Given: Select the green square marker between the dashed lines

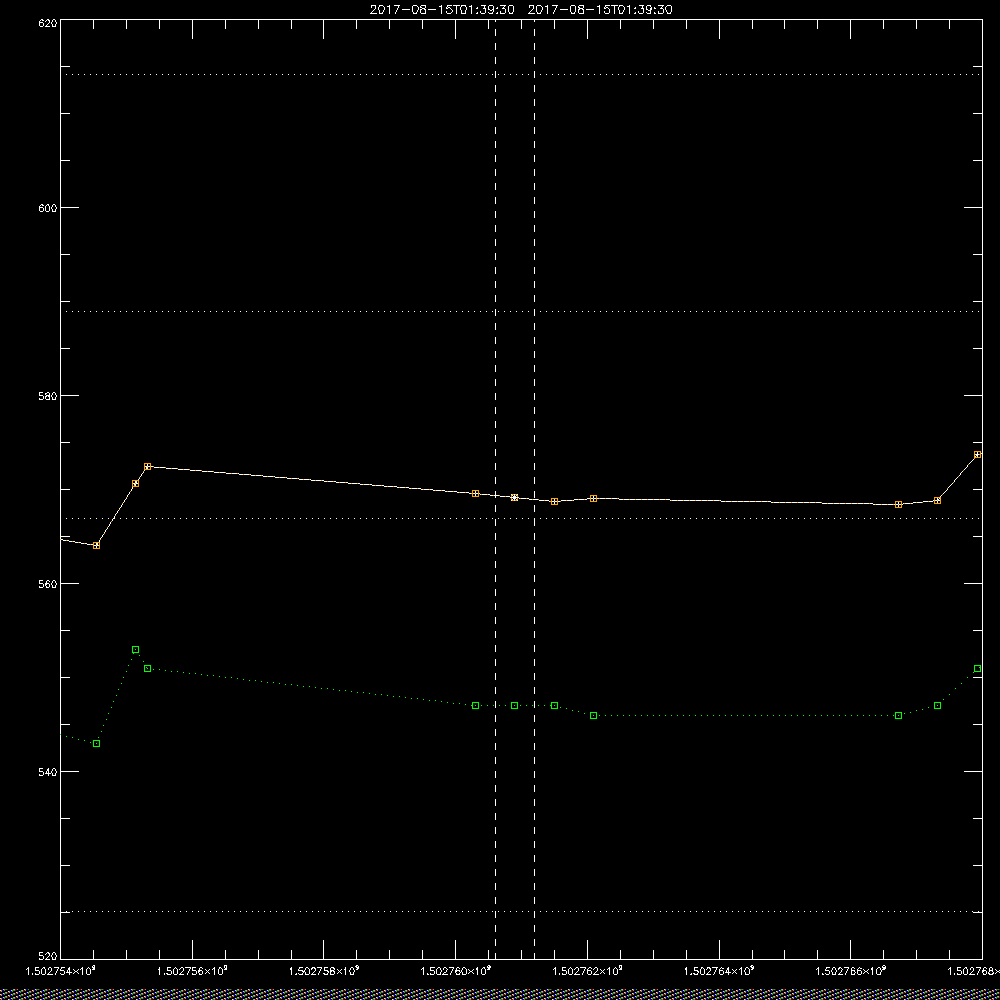Looking at the screenshot, I should point(515,705).
